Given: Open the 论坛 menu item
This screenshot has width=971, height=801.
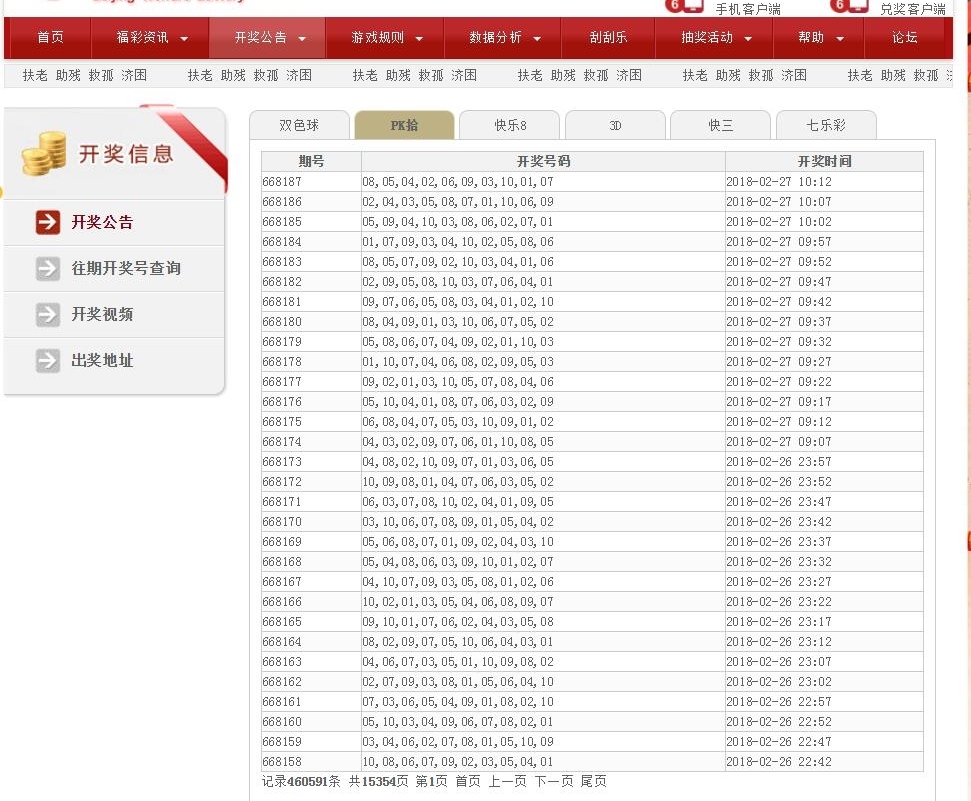Looking at the screenshot, I should pyautogui.click(x=905, y=37).
